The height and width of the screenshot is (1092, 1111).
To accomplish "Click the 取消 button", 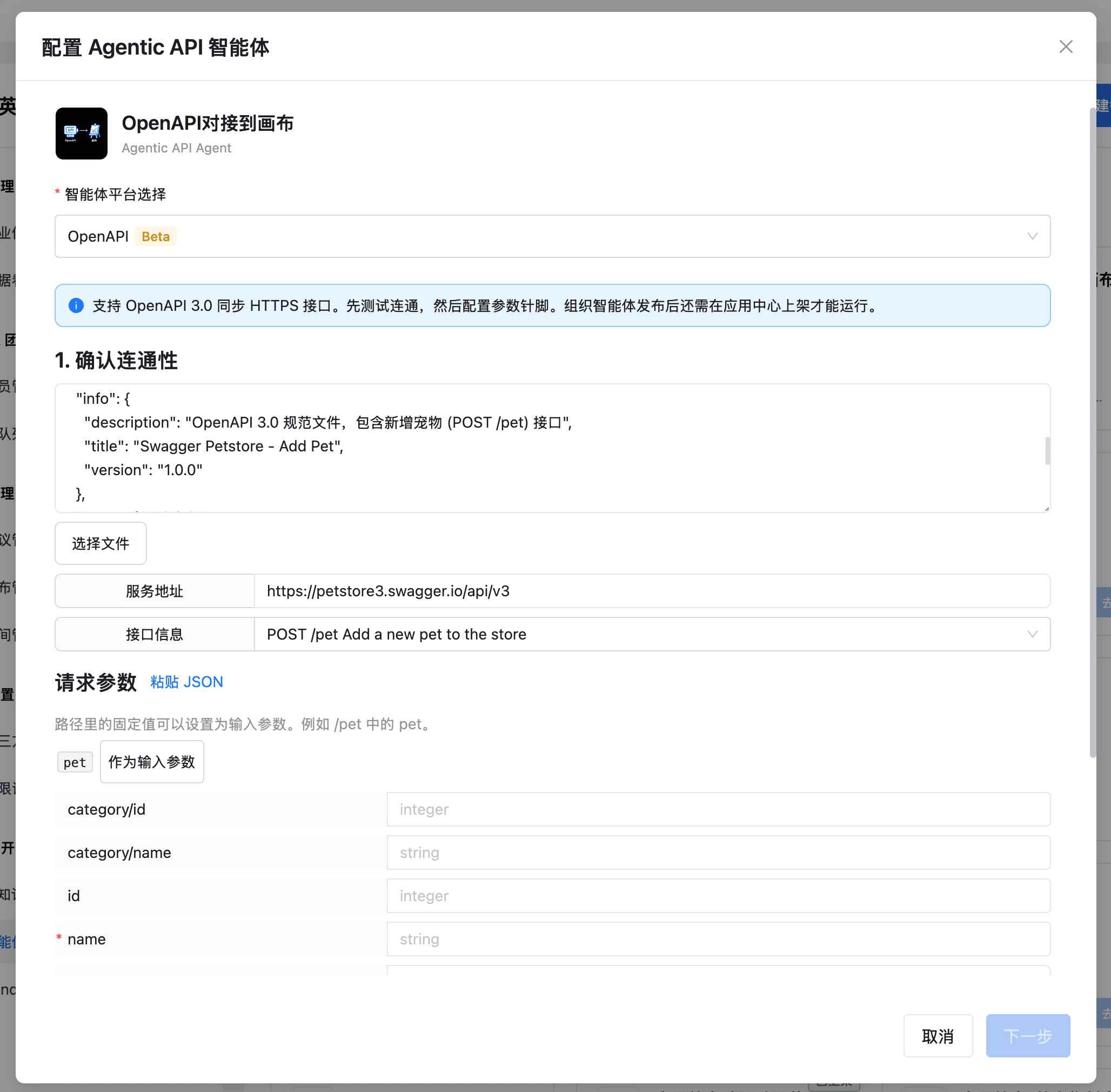I will pyautogui.click(x=938, y=1036).
